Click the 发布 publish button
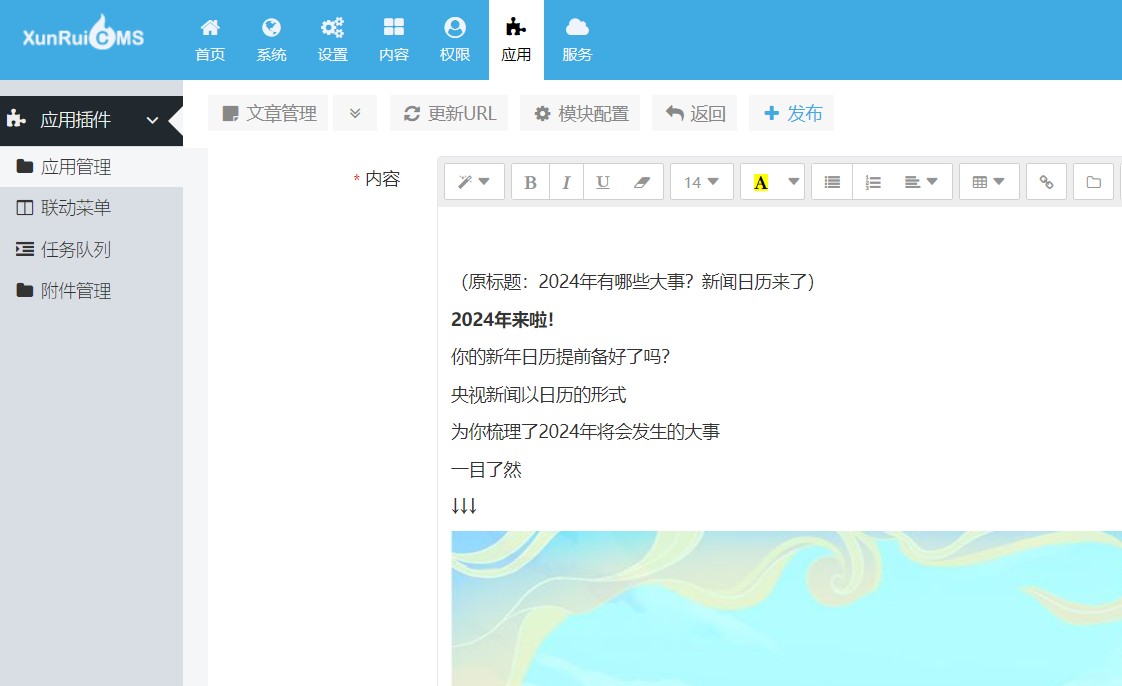1122x686 pixels. [791, 112]
